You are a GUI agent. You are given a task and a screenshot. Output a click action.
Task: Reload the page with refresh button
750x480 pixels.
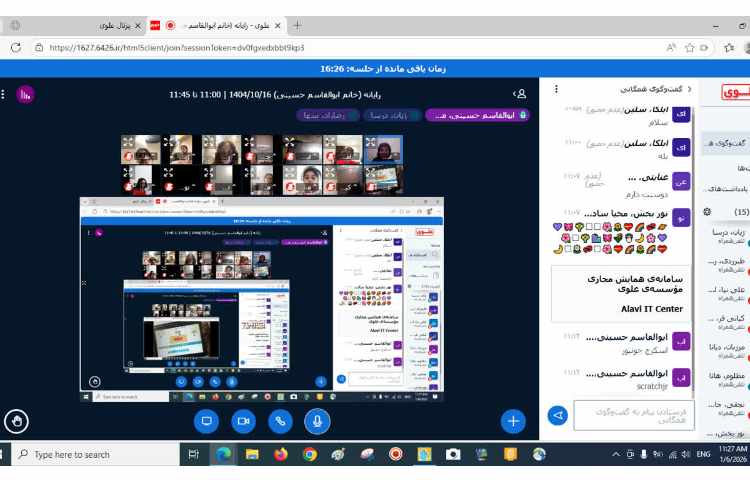16,47
